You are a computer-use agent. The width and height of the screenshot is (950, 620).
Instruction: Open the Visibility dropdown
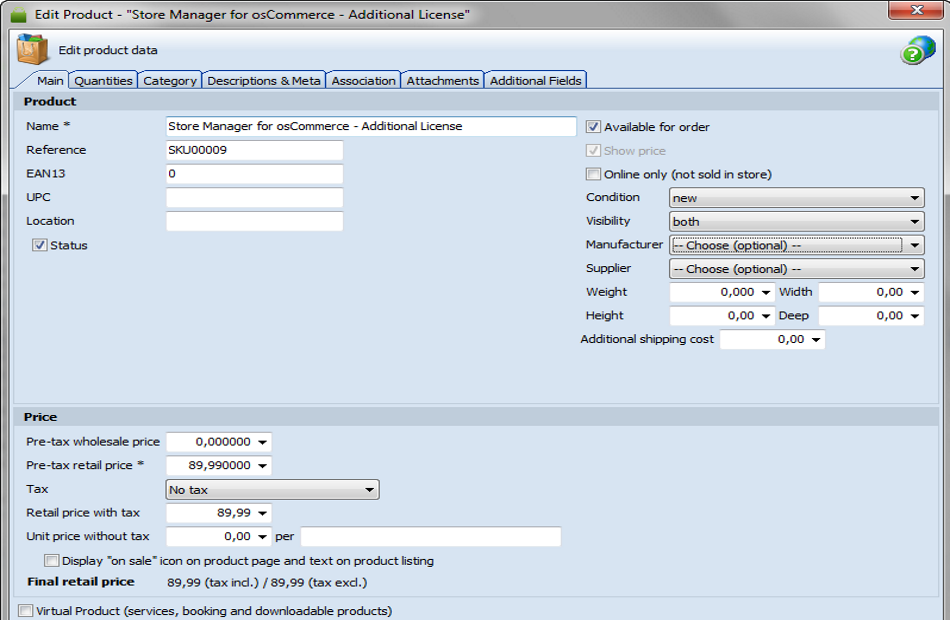pyautogui.click(x=796, y=221)
